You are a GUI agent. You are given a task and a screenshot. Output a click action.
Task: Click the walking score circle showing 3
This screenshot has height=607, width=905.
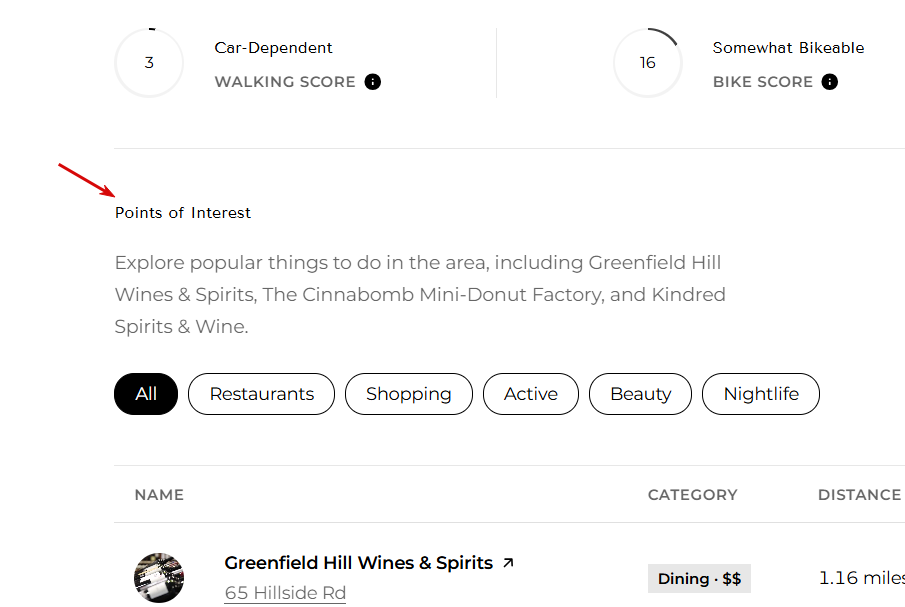pyautogui.click(x=149, y=63)
